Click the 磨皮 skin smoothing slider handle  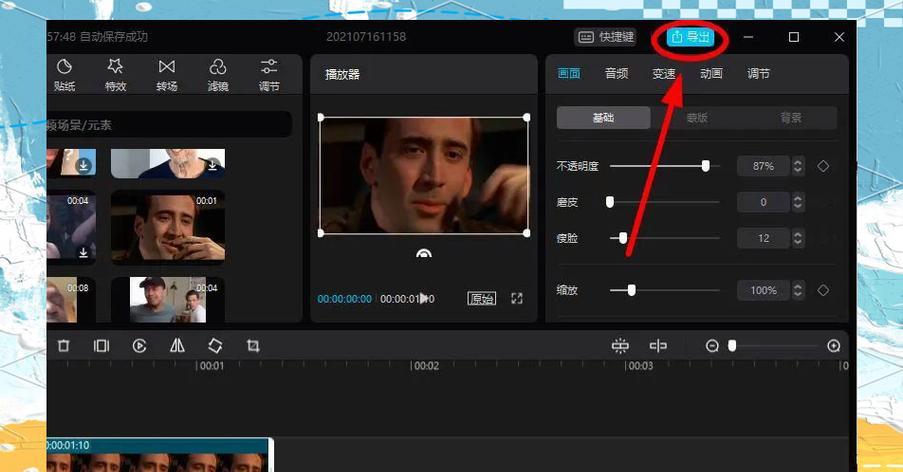click(610, 202)
